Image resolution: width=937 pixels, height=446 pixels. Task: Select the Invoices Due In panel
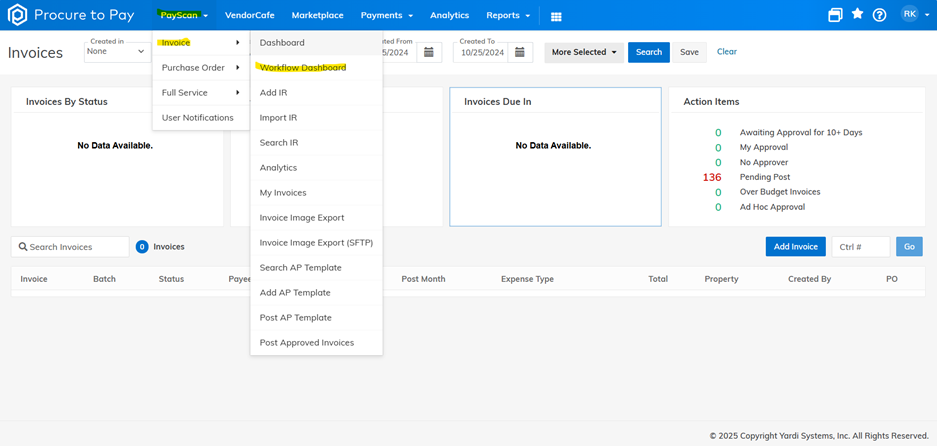coord(555,157)
